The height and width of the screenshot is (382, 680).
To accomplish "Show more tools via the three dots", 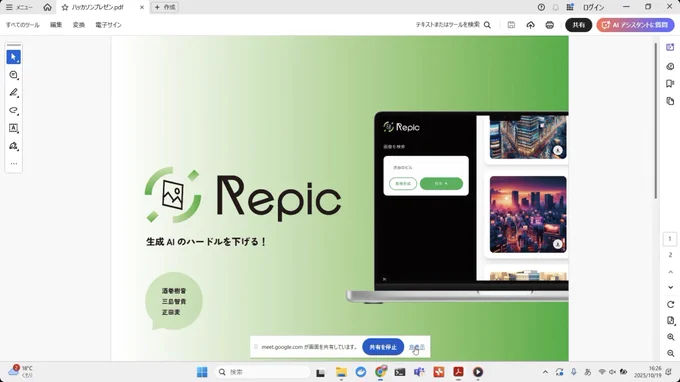I will click(x=13, y=164).
